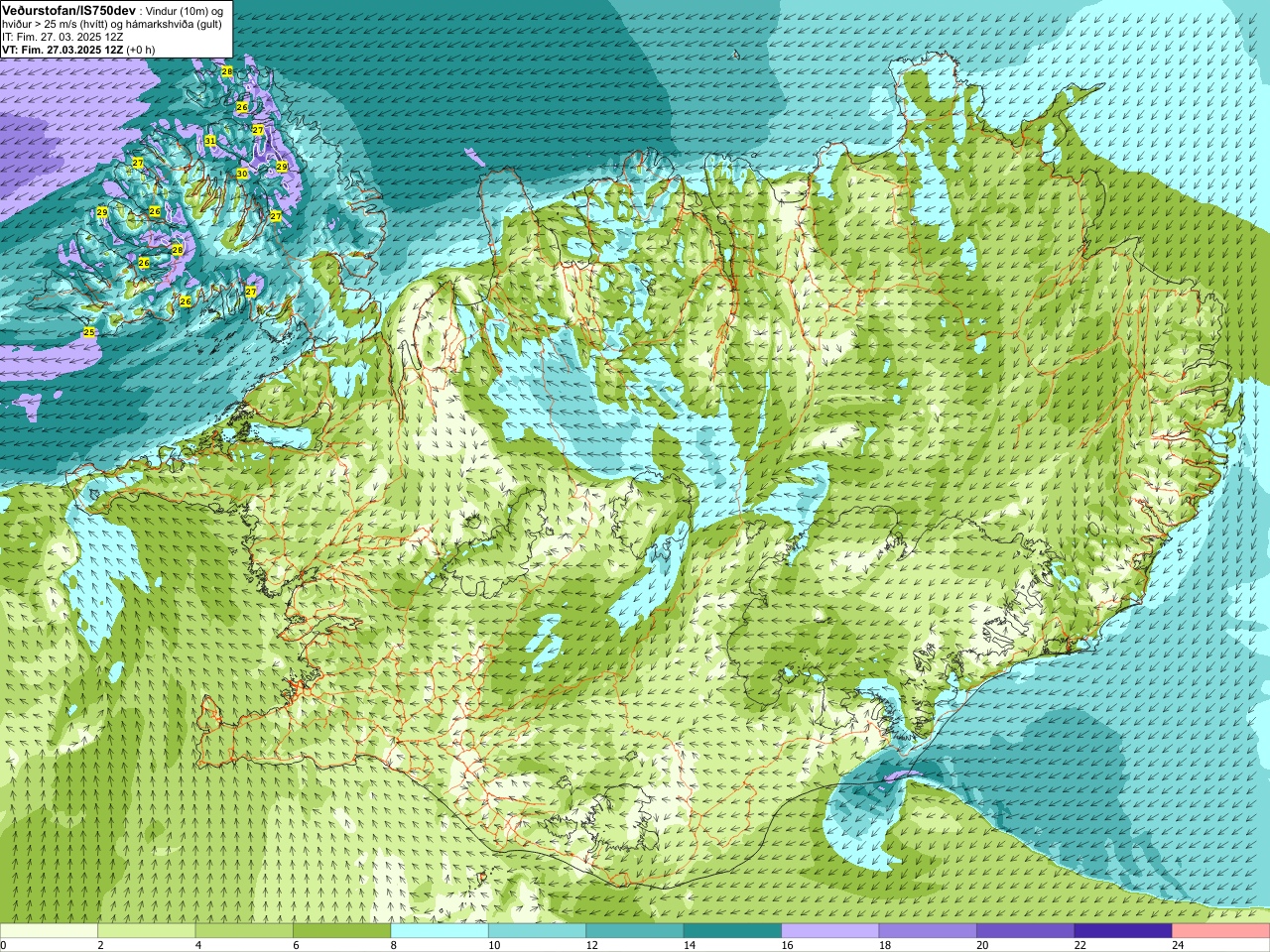The image size is (1270, 952).
Task: Click the 22–24 m/s dark indigo legend swatch
Action: coord(1123,931)
